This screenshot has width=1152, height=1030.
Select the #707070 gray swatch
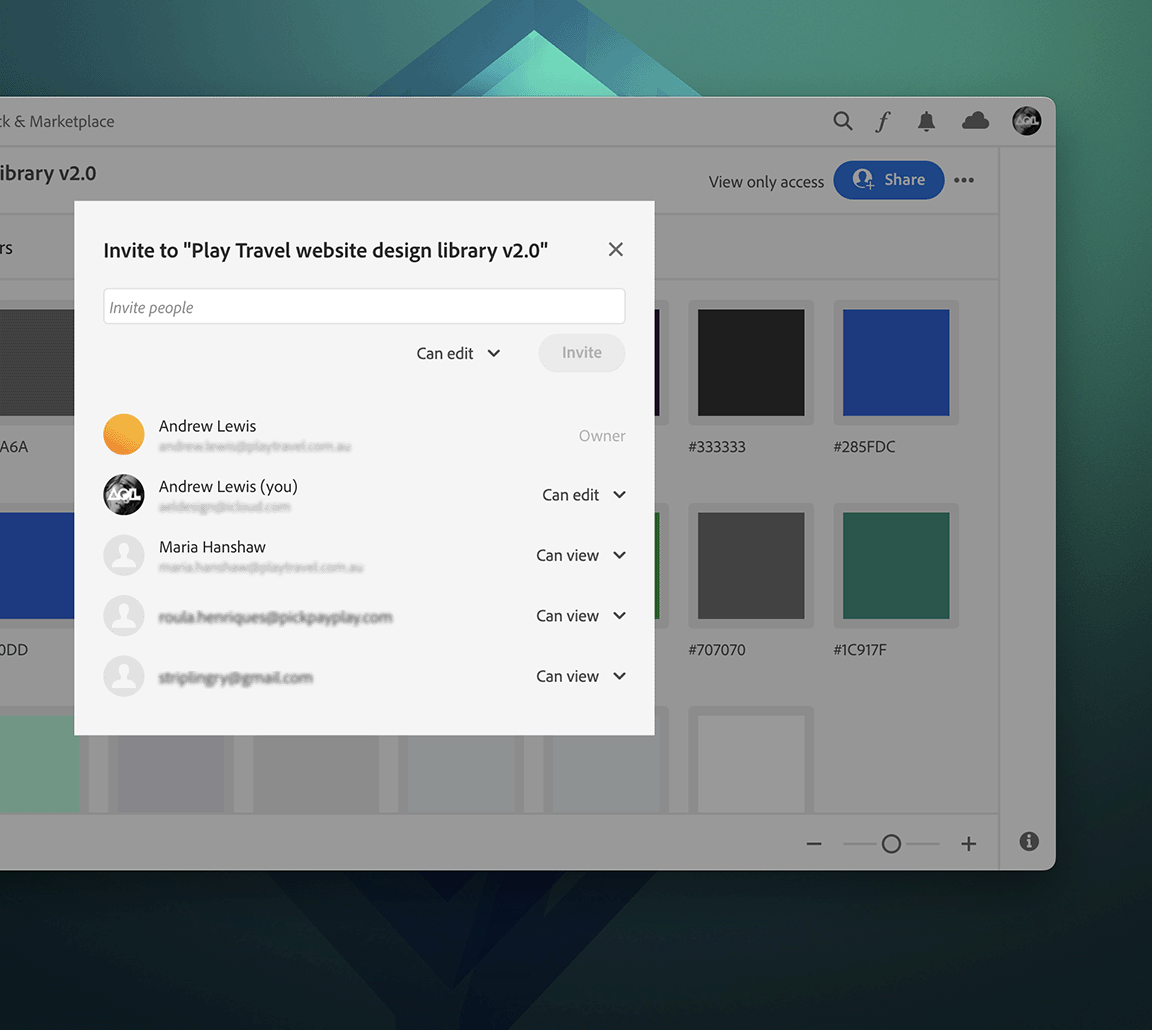point(751,566)
